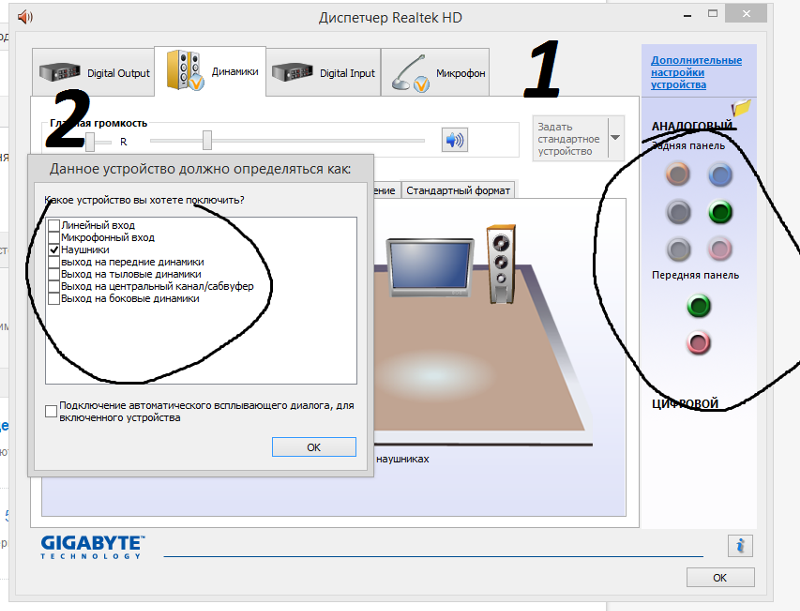Check Выход на боковые динамики
800x611 pixels.
click(x=54, y=298)
